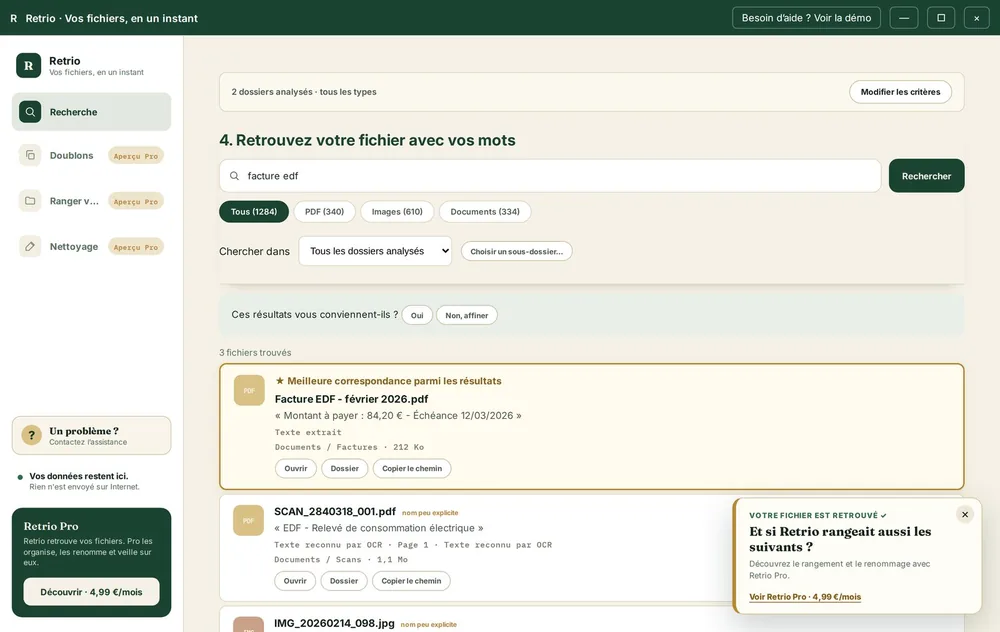Click the question mark problem icon
The height and width of the screenshot is (632, 1000).
31,435
